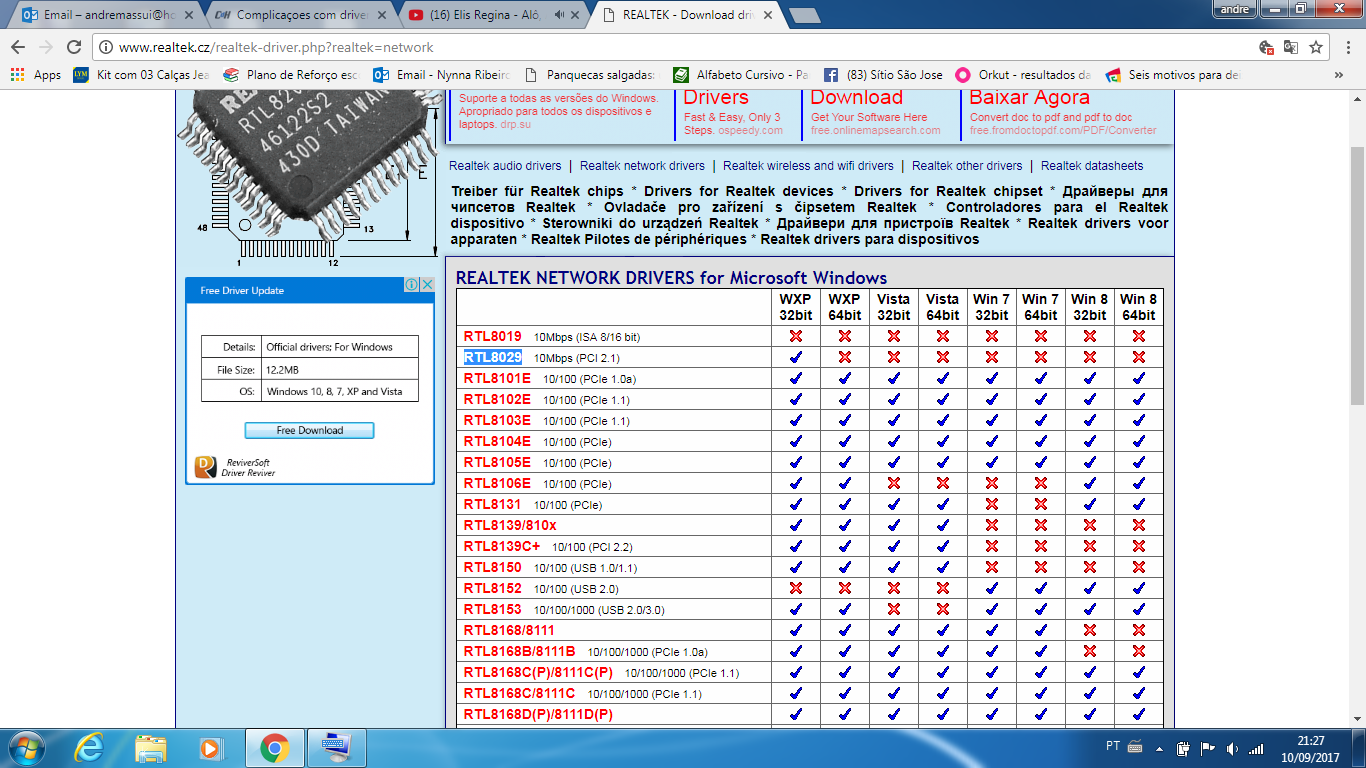1366x768 pixels.
Task: Click the translate page icon in address bar
Action: pos(1291,47)
